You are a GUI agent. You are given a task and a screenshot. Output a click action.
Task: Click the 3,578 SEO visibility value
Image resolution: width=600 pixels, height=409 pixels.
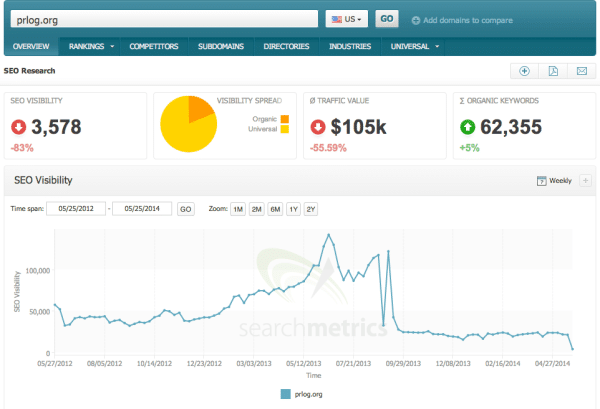[56, 127]
